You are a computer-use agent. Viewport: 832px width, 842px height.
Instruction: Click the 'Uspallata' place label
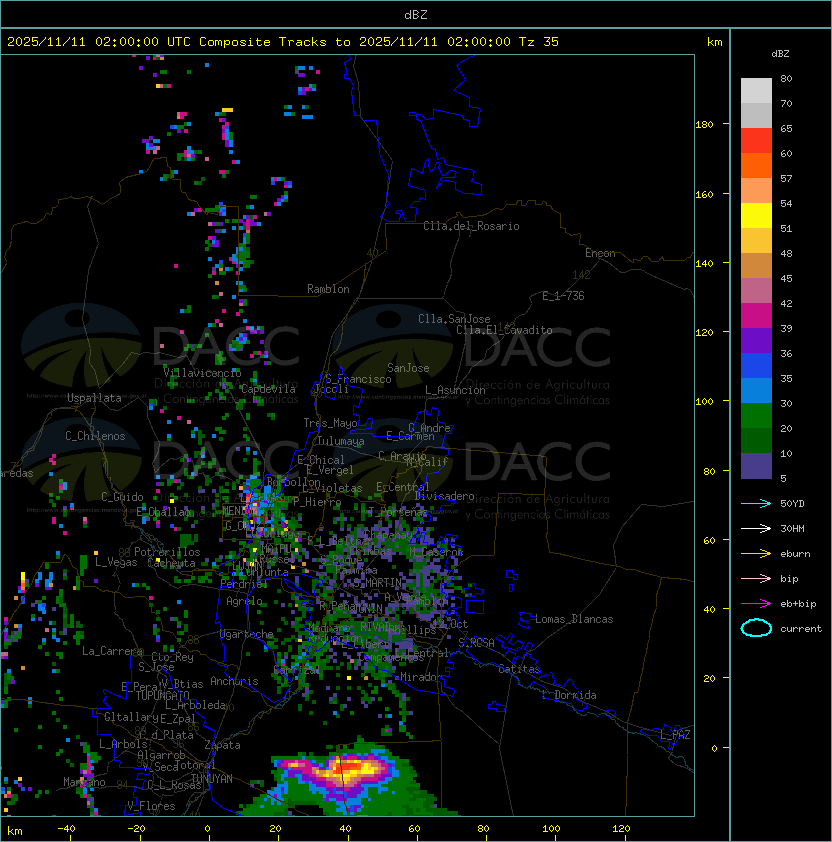pyautogui.click(x=94, y=398)
